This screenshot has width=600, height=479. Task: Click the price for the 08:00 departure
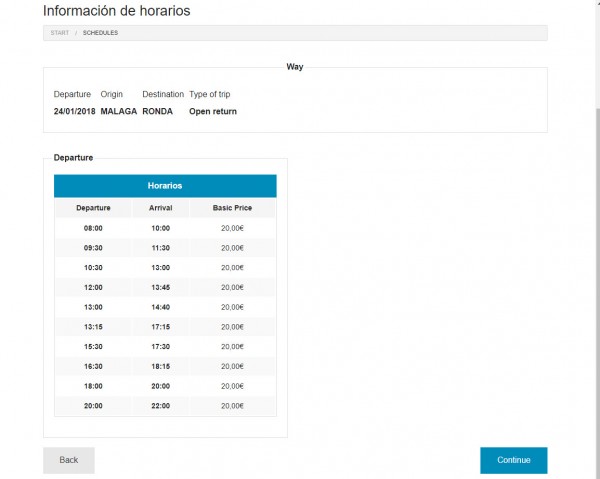(232, 228)
